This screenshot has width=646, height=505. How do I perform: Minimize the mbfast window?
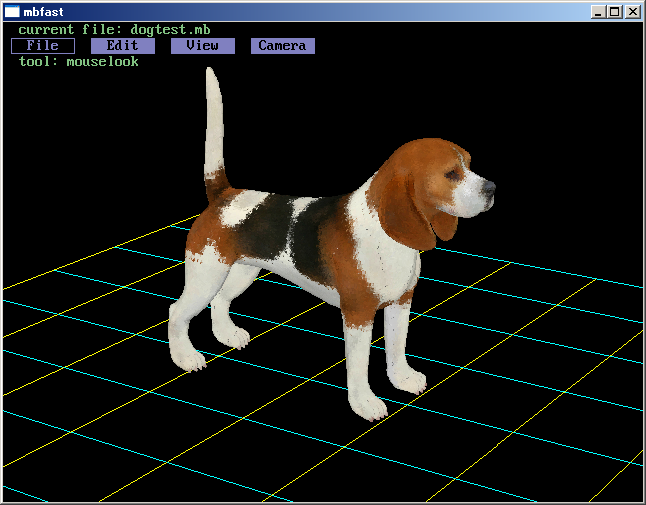click(x=598, y=12)
